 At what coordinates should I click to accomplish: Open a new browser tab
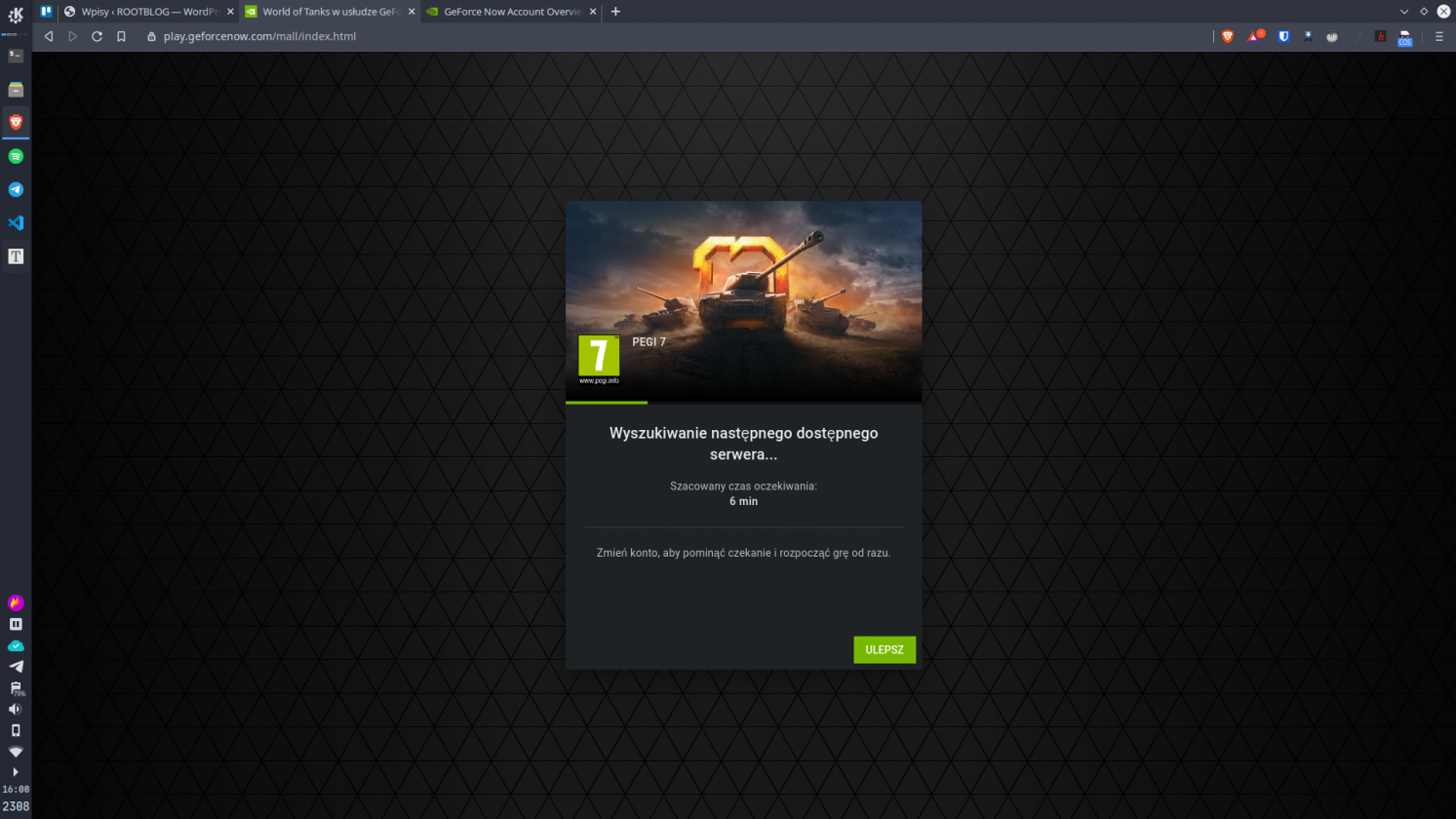(613, 12)
